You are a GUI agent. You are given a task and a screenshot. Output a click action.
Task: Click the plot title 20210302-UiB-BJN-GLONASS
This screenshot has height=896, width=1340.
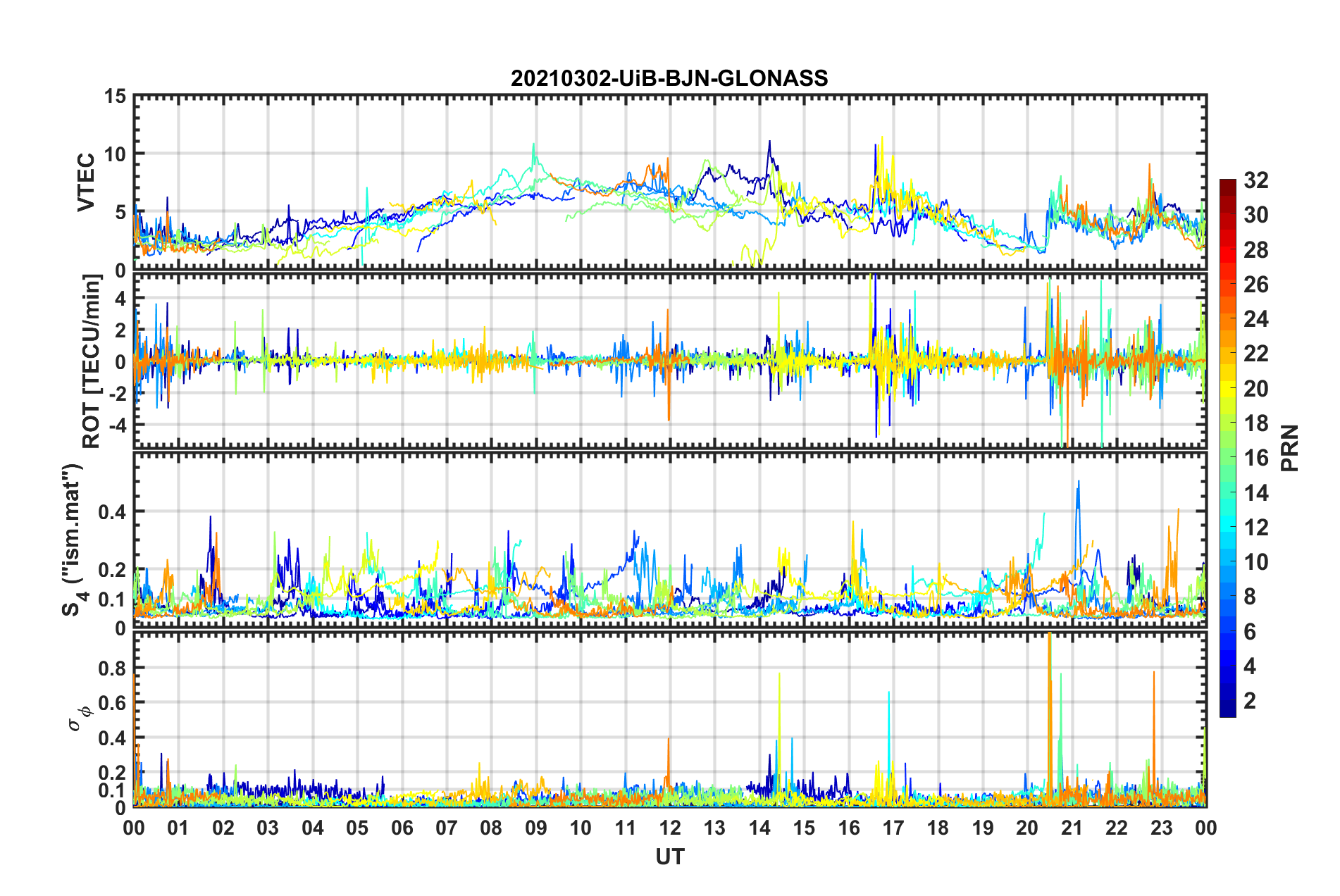(x=669, y=78)
